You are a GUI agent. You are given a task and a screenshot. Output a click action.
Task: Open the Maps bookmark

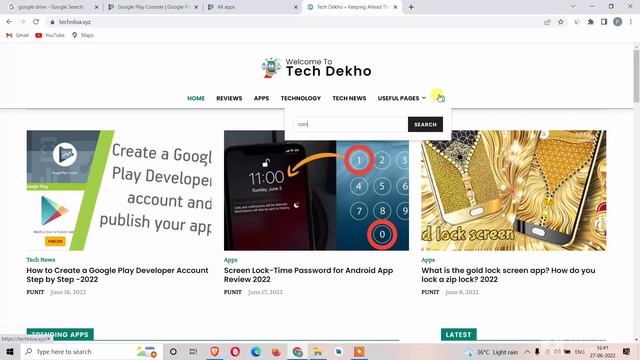[82, 35]
